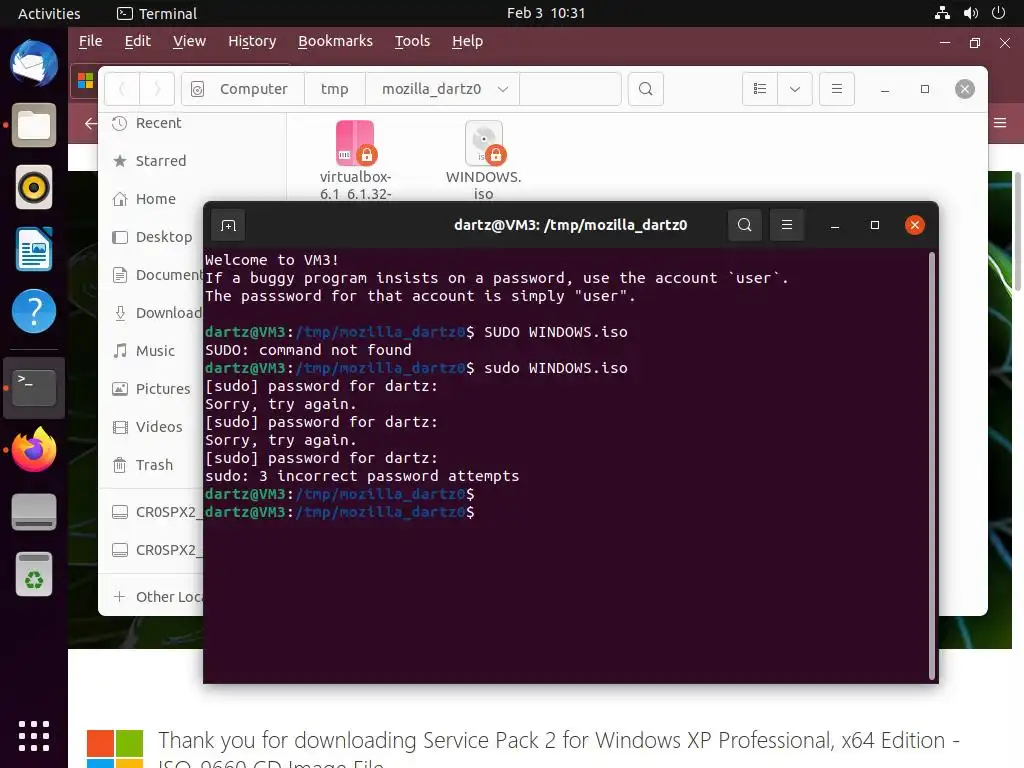Open view options dropdown in Files
This screenshot has width=1024, height=768.
[795, 89]
